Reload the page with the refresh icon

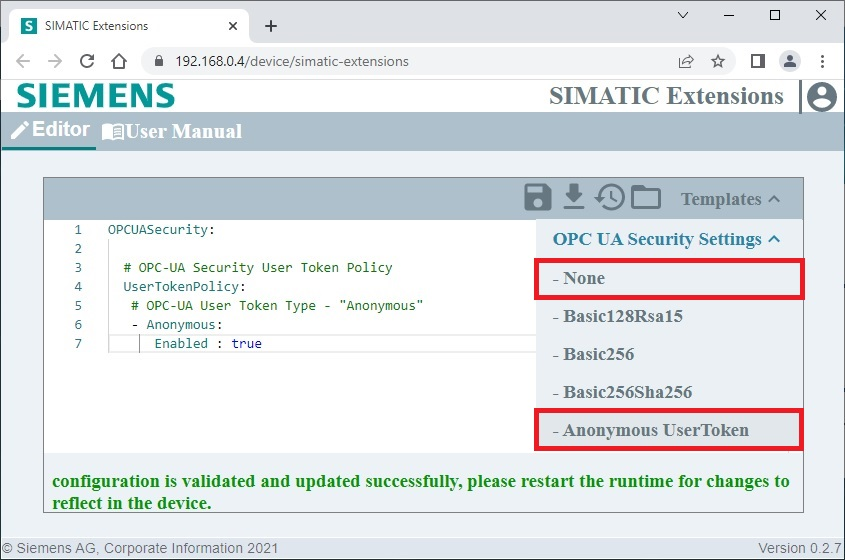(x=87, y=61)
